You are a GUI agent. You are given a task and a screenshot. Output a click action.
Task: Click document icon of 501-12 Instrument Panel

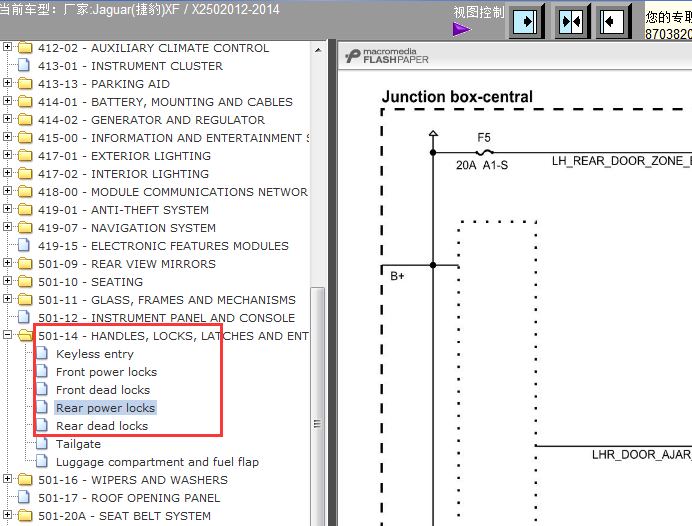[24, 317]
